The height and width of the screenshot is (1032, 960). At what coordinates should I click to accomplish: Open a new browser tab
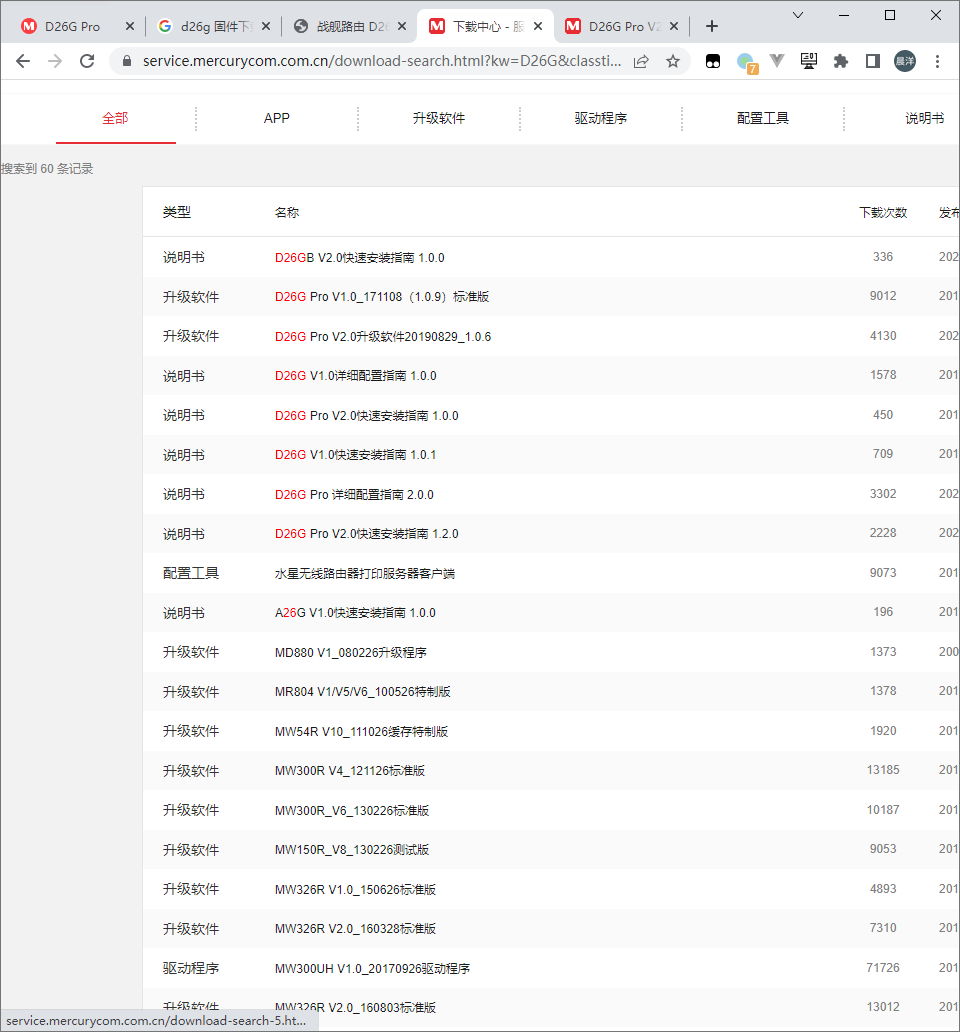coord(712,26)
